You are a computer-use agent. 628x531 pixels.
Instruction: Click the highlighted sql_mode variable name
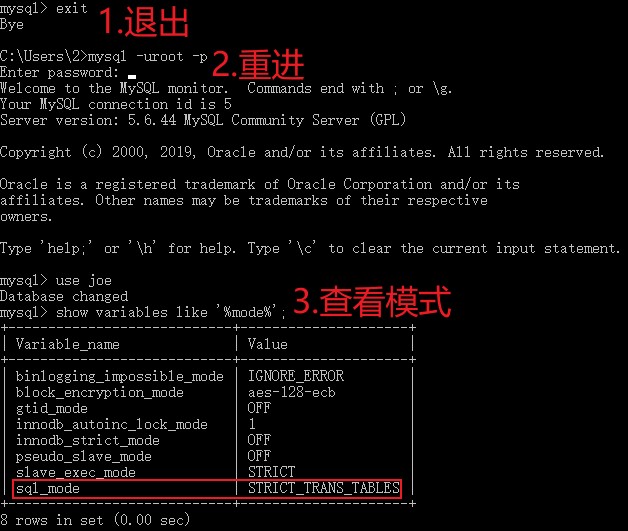click(47, 489)
